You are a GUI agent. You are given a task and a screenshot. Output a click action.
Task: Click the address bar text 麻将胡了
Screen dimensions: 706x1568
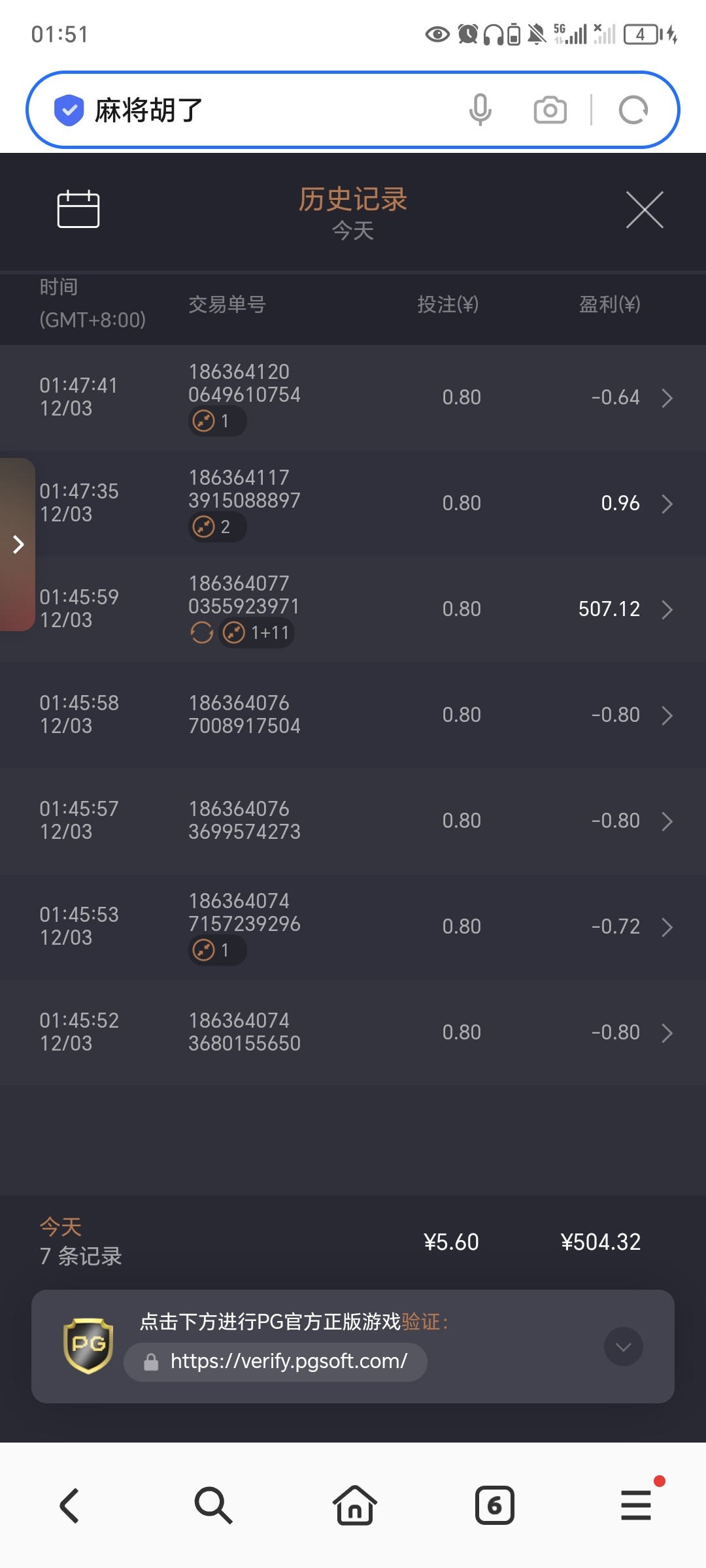[149, 110]
